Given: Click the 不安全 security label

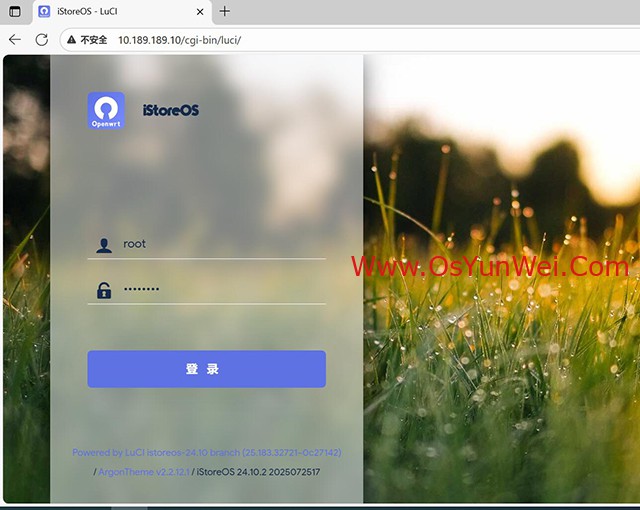Looking at the screenshot, I should [x=93, y=40].
